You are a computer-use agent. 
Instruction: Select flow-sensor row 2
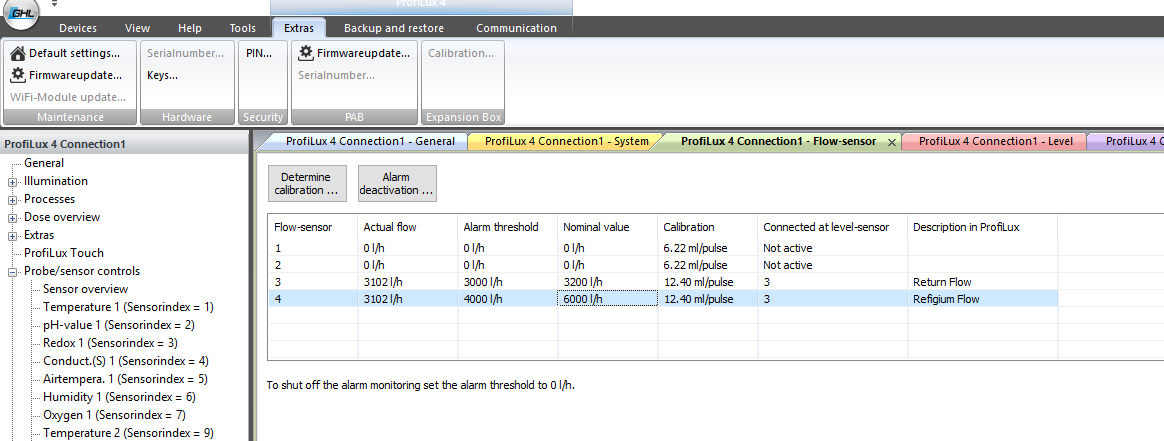coord(663,265)
